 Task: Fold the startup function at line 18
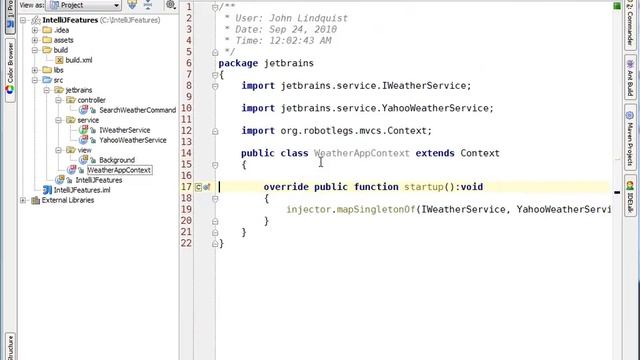215,199
